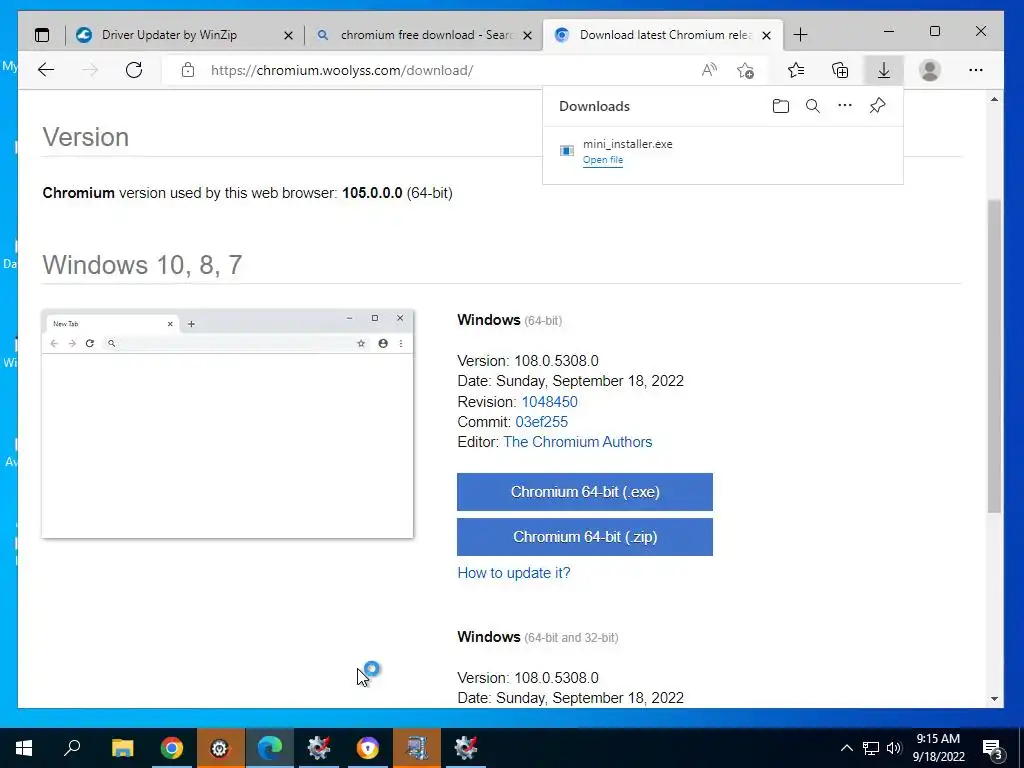Open the user profile menu
The image size is (1024, 768).
pos(929,70)
